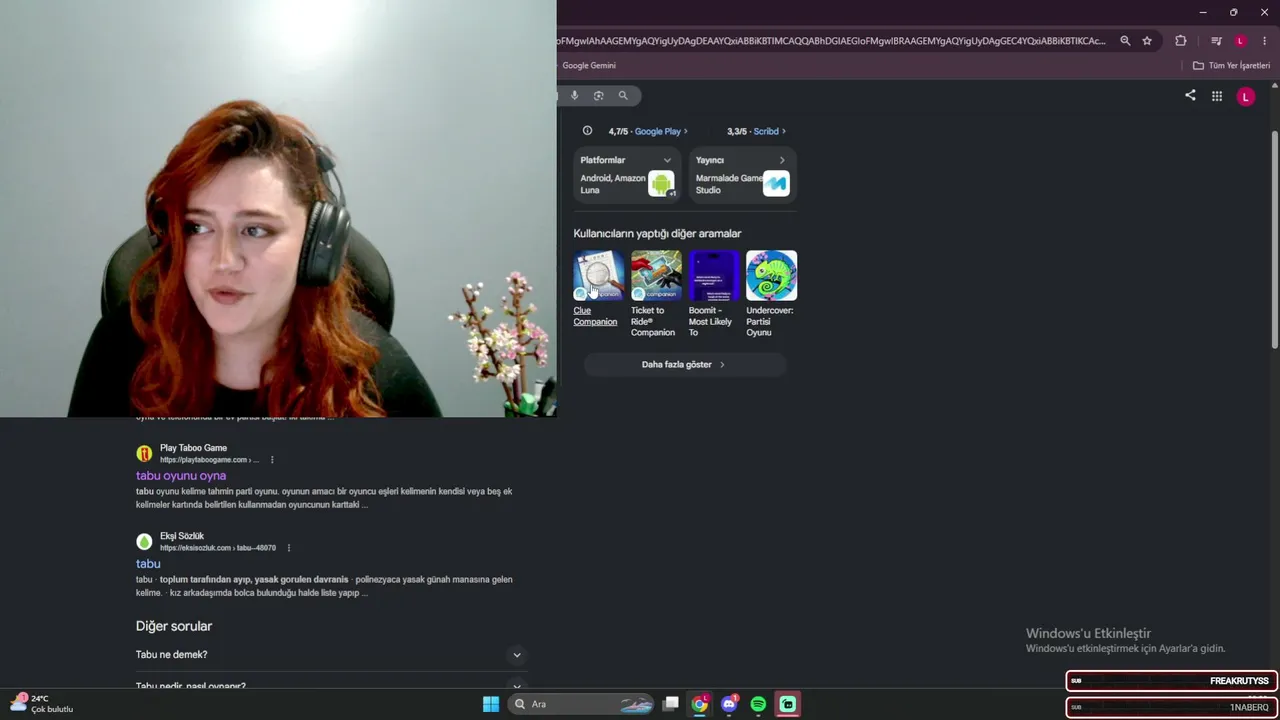This screenshot has height=720, width=1280.
Task: Click the Play Taboo Game site favicon
Action: pos(144,453)
